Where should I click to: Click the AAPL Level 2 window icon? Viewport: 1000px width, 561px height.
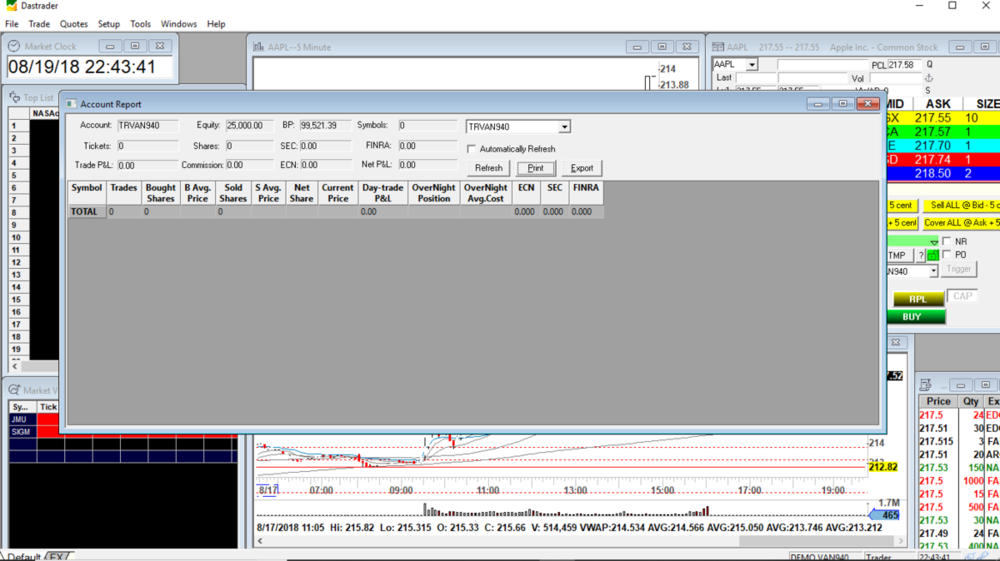pyautogui.click(x=717, y=47)
